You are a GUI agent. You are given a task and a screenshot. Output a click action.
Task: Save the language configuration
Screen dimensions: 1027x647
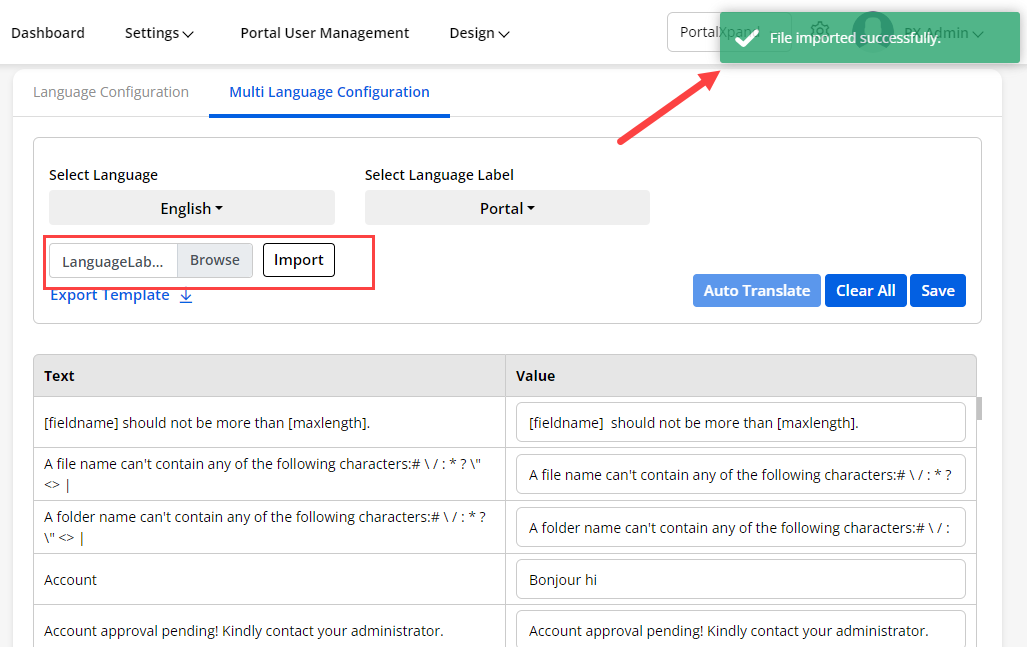(937, 290)
